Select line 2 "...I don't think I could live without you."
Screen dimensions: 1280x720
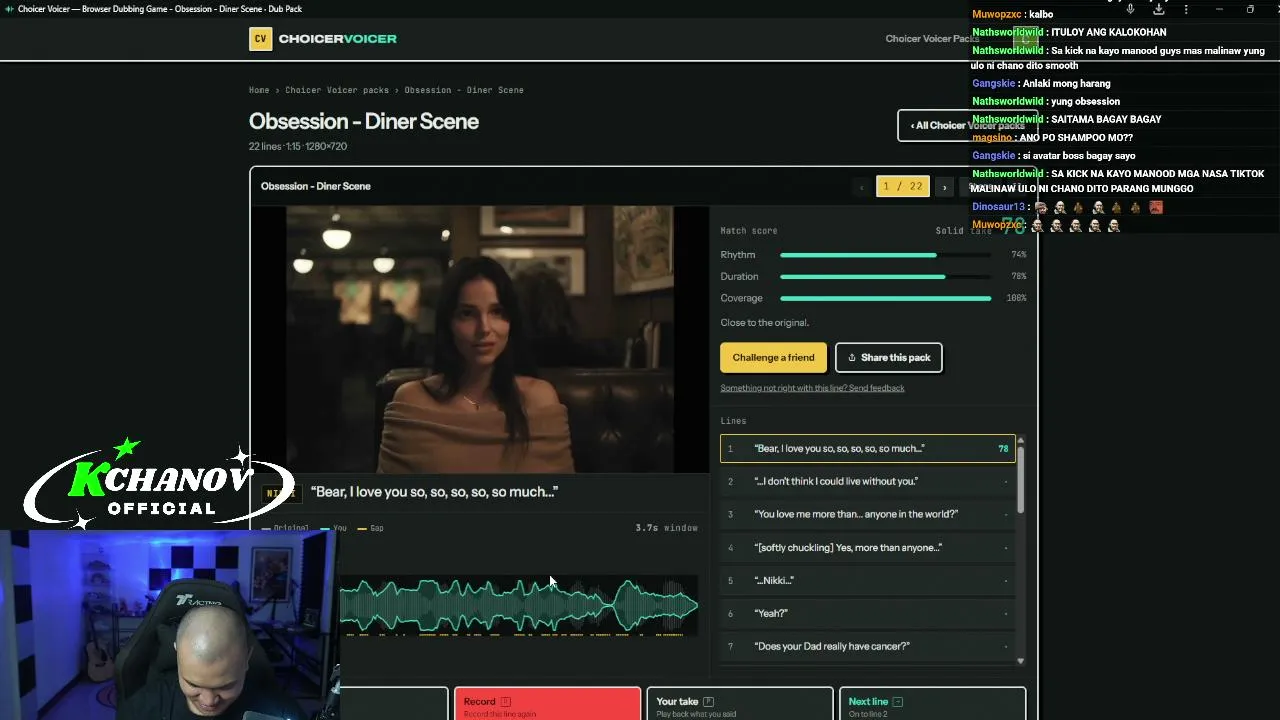867,481
